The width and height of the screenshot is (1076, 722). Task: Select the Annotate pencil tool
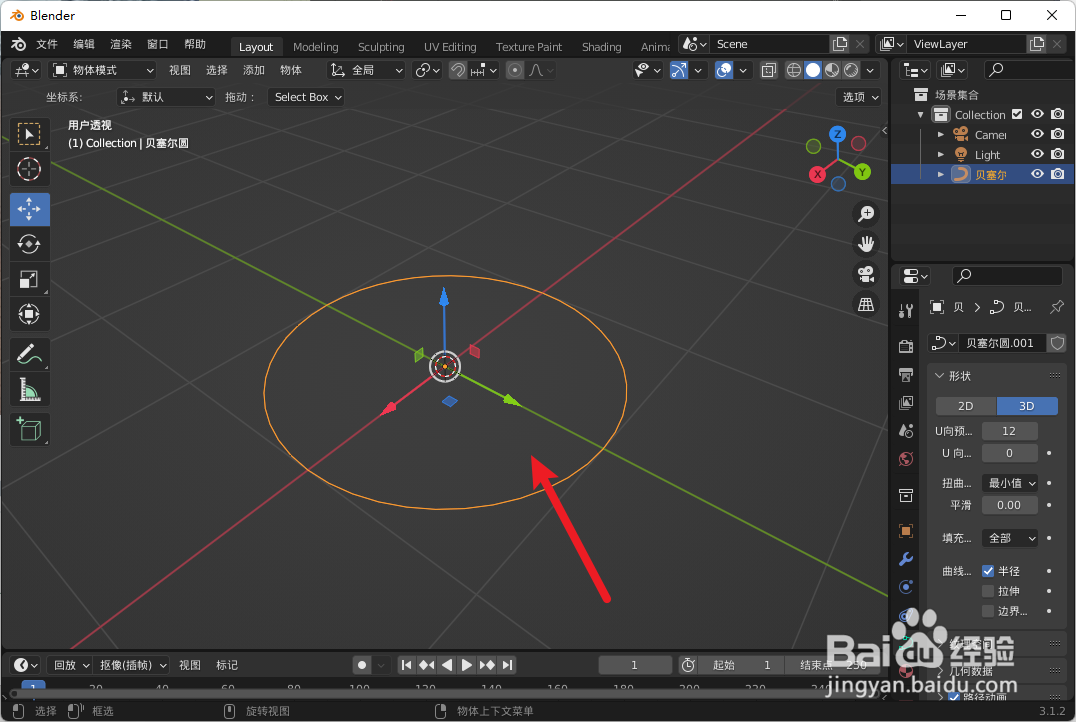coord(29,355)
